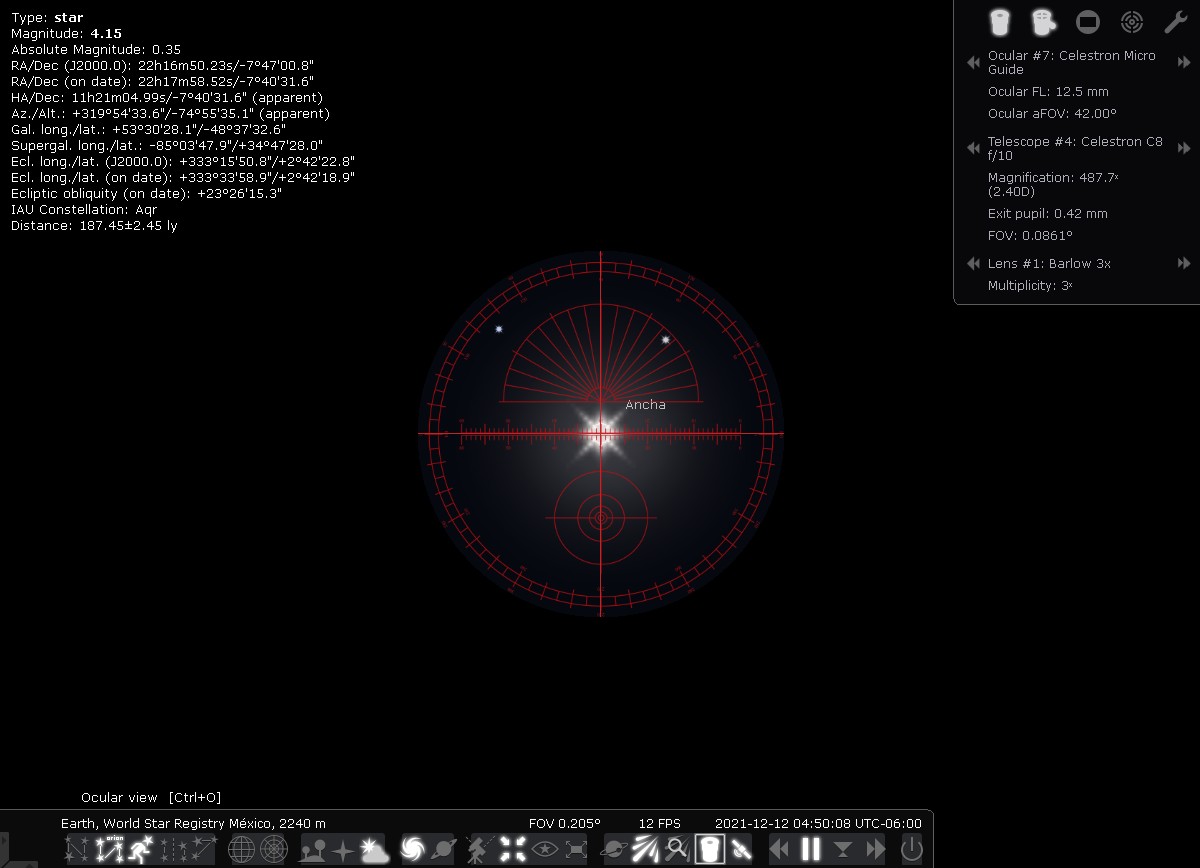Switch to sensor frame CCD view
1200x868 pixels.
(x=1087, y=21)
